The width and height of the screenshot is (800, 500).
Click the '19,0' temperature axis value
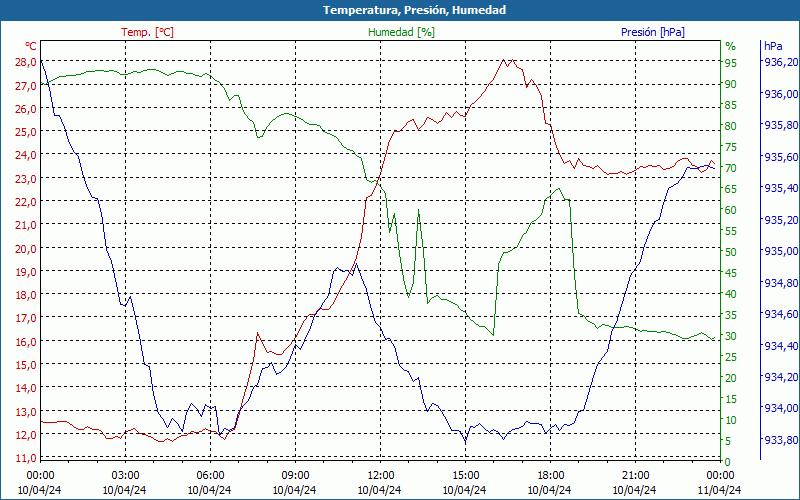pos(26,272)
